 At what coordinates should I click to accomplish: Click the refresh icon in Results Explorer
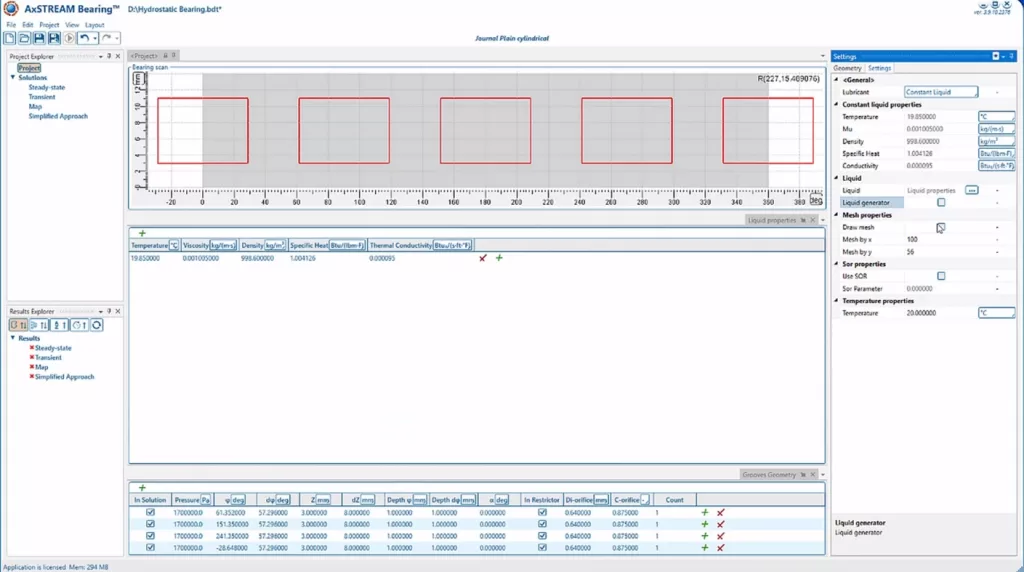[97, 325]
